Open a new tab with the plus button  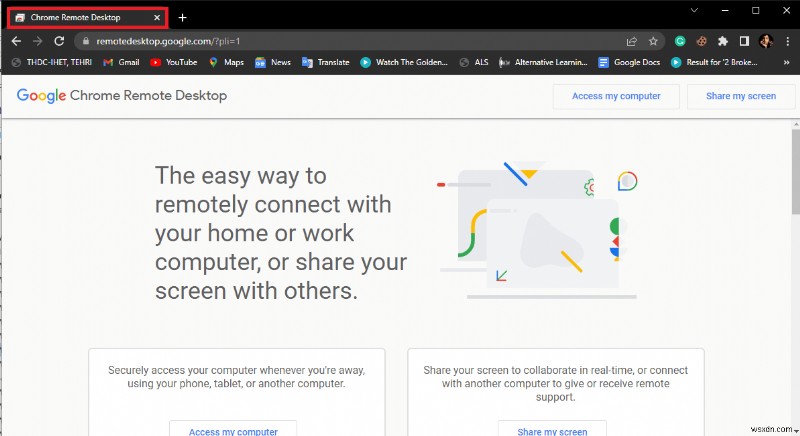click(182, 18)
